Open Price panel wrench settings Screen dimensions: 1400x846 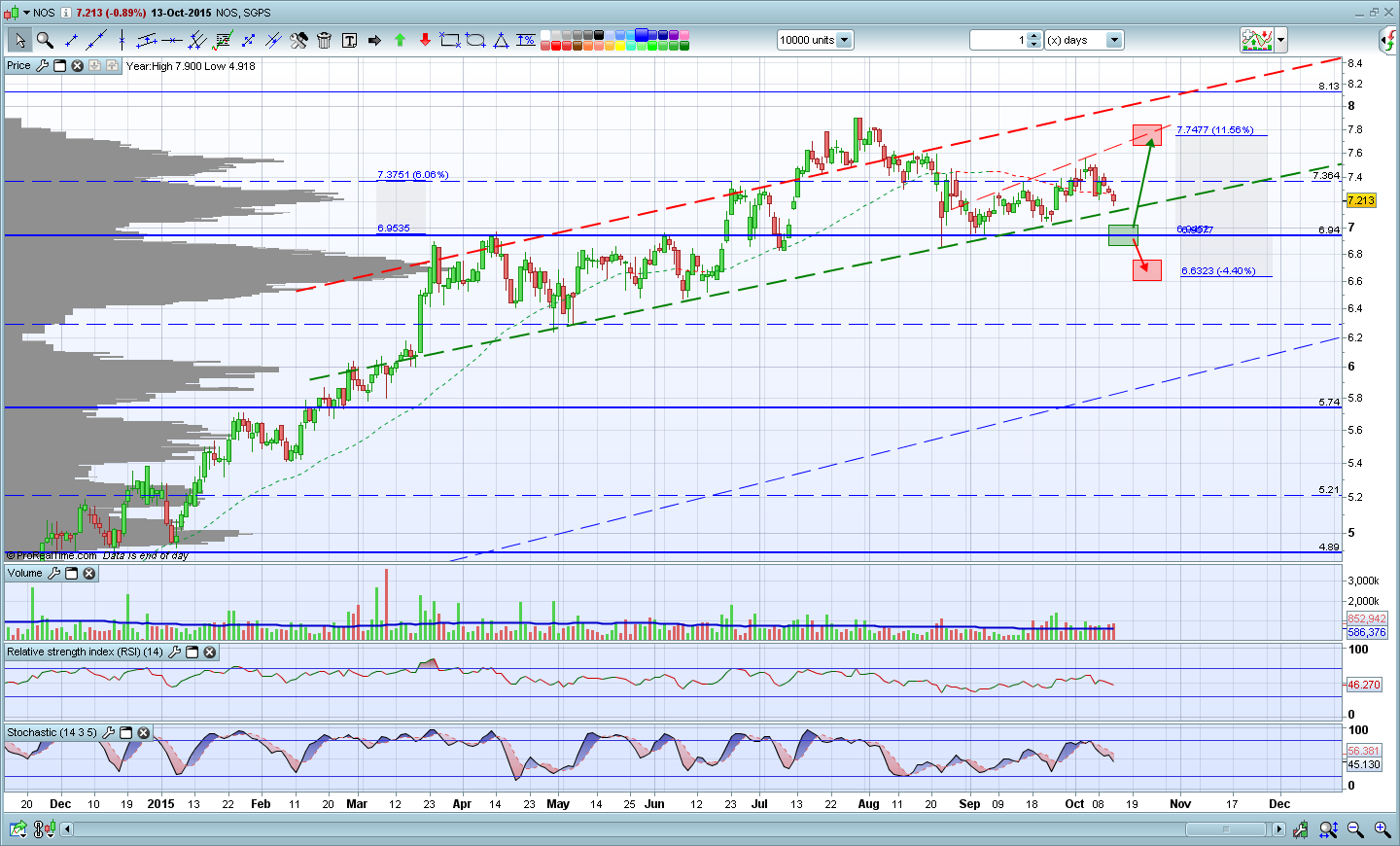click(42, 66)
